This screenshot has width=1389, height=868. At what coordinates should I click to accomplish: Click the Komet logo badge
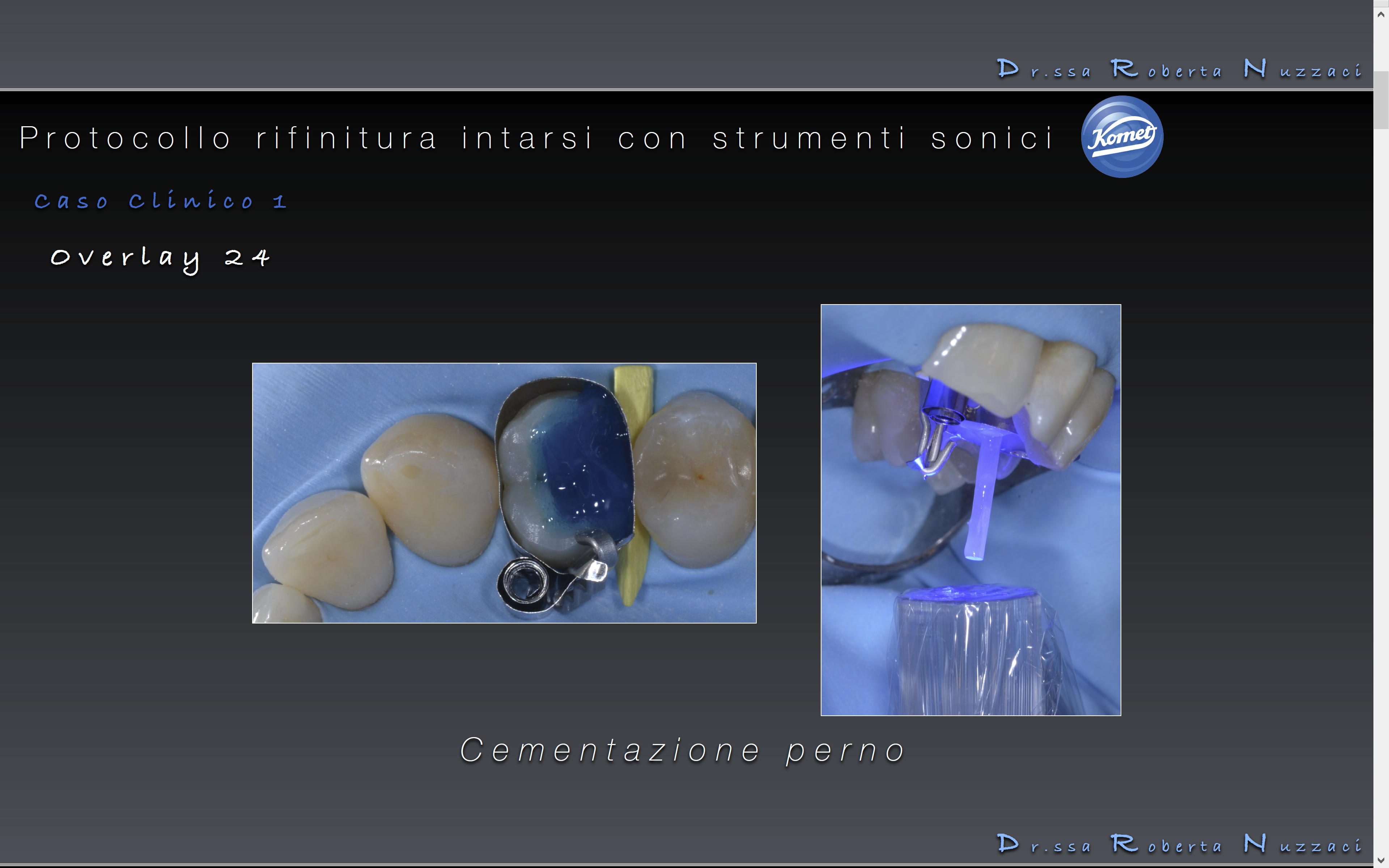[x=1122, y=137]
